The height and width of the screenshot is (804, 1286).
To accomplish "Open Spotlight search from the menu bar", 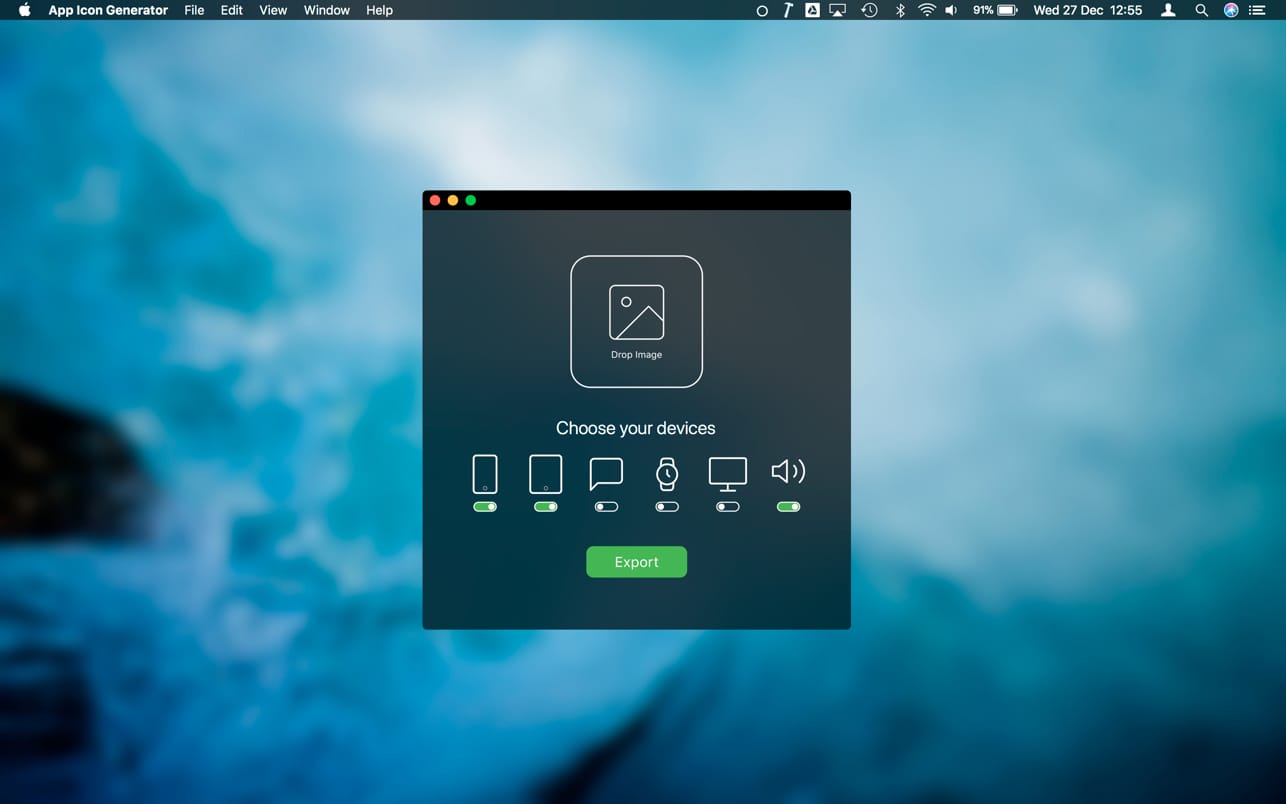I will click(x=1201, y=10).
